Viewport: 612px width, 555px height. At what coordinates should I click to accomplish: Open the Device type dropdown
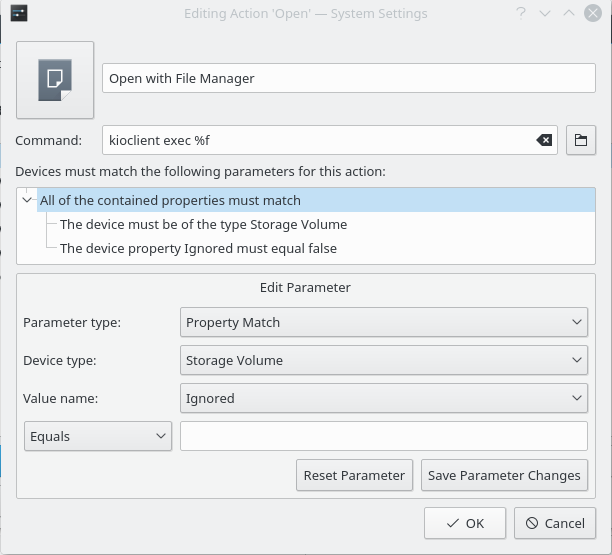383,360
